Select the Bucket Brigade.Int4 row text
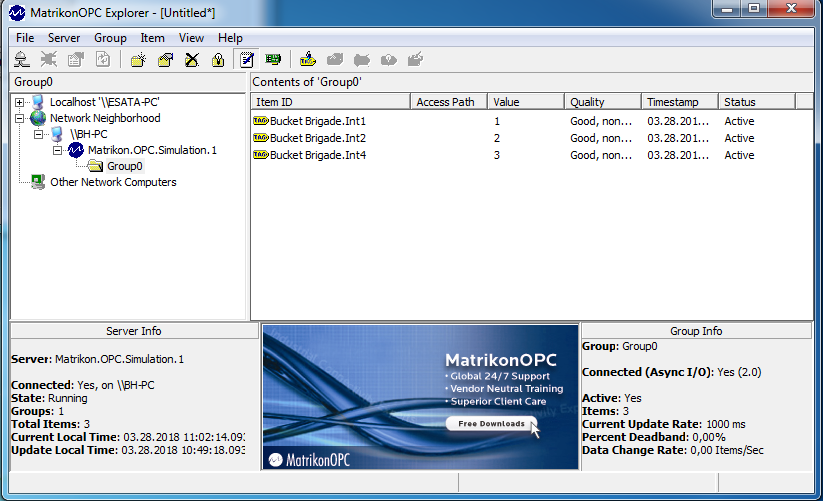823x501 pixels. pyautogui.click(x=318, y=155)
